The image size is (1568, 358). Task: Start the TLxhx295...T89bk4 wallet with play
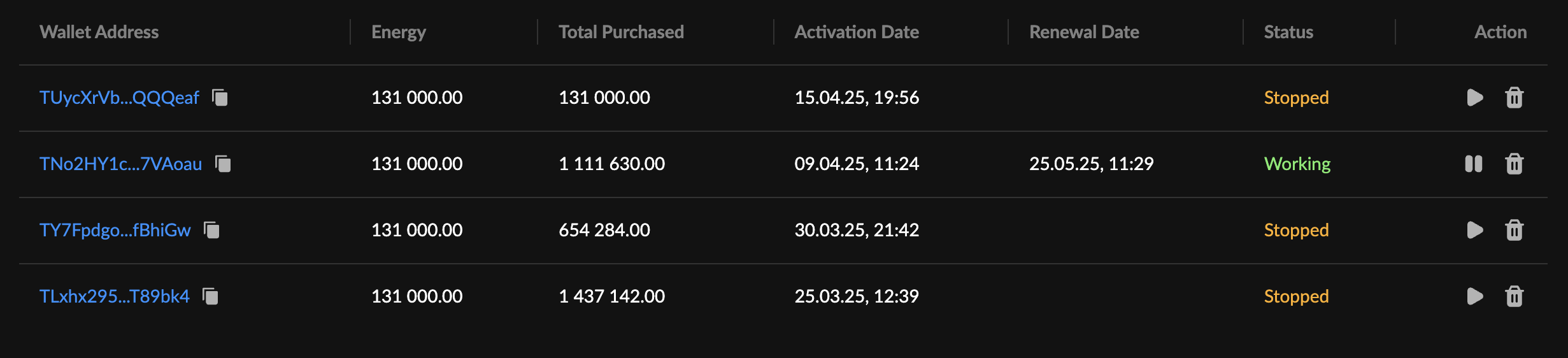[1475, 296]
